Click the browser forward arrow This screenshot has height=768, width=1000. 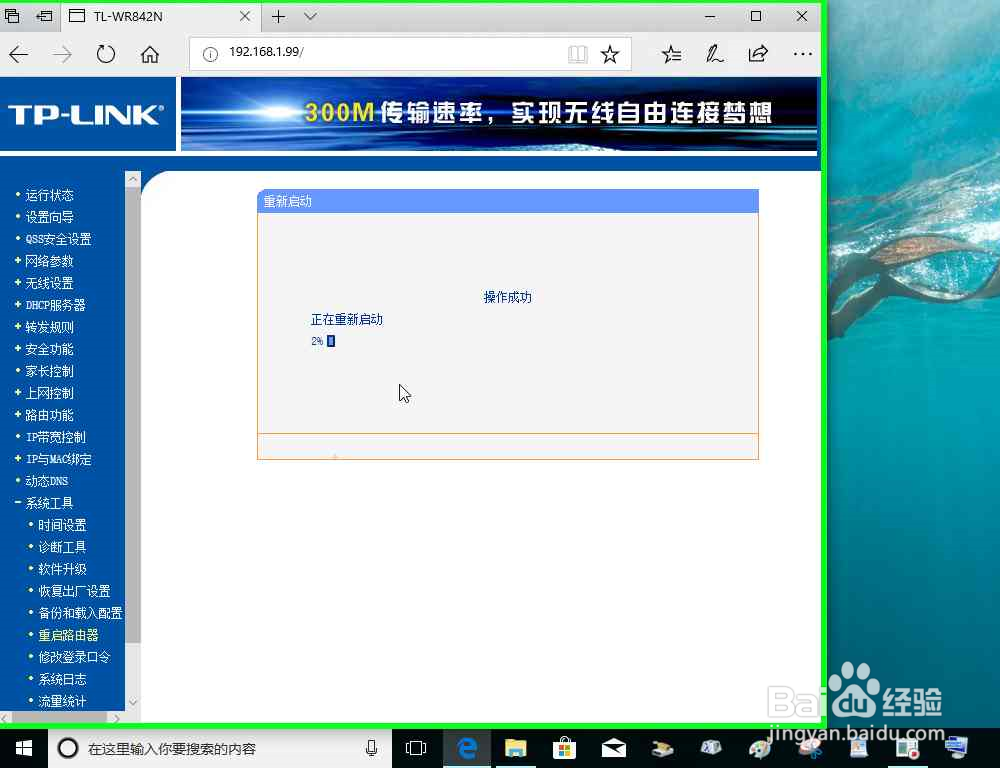point(62,55)
